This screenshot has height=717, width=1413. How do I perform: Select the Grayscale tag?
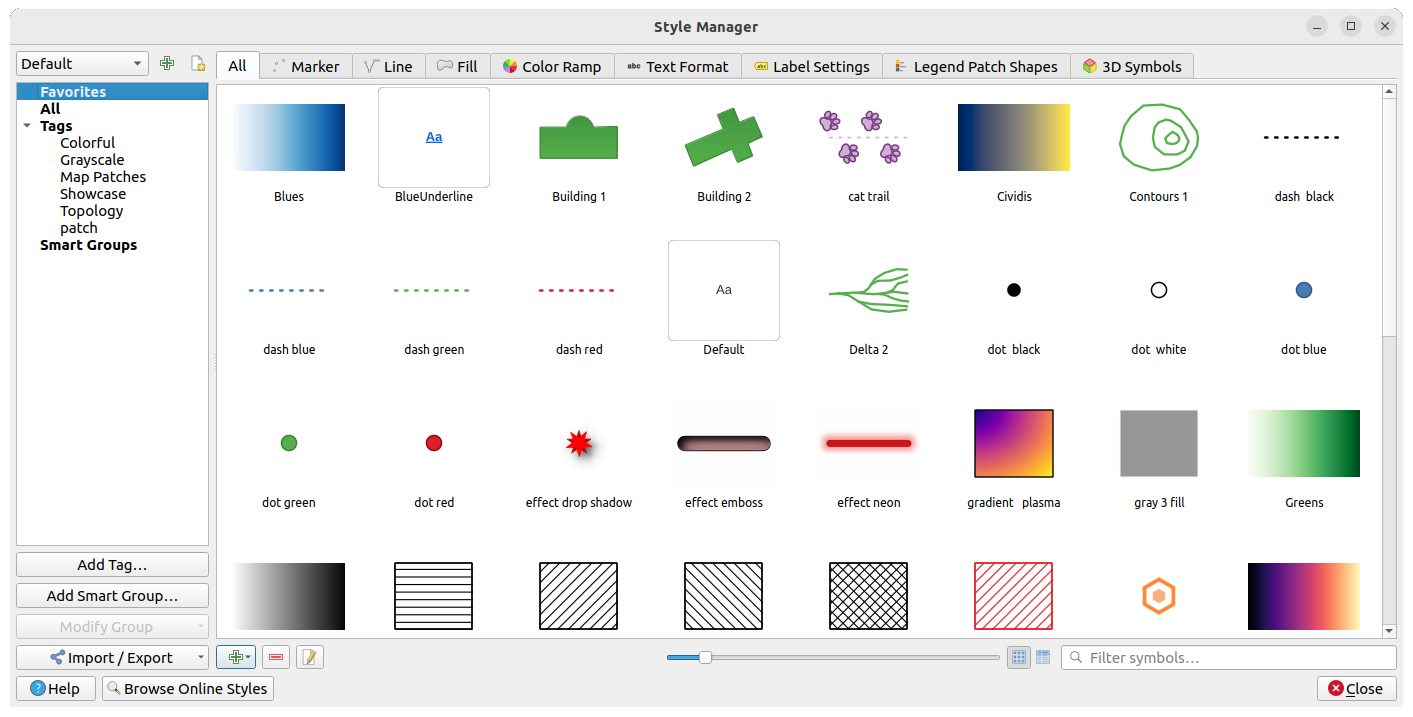pyautogui.click(x=94, y=159)
